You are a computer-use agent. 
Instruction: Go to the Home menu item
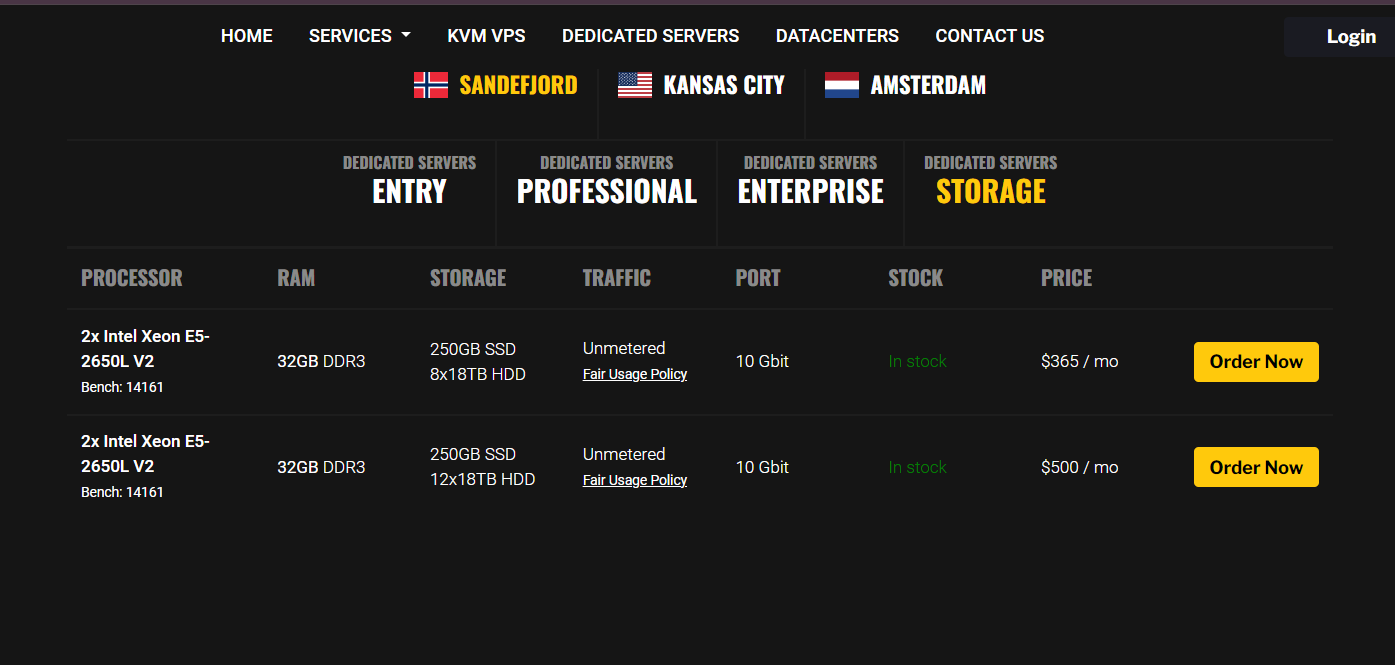click(247, 36)
